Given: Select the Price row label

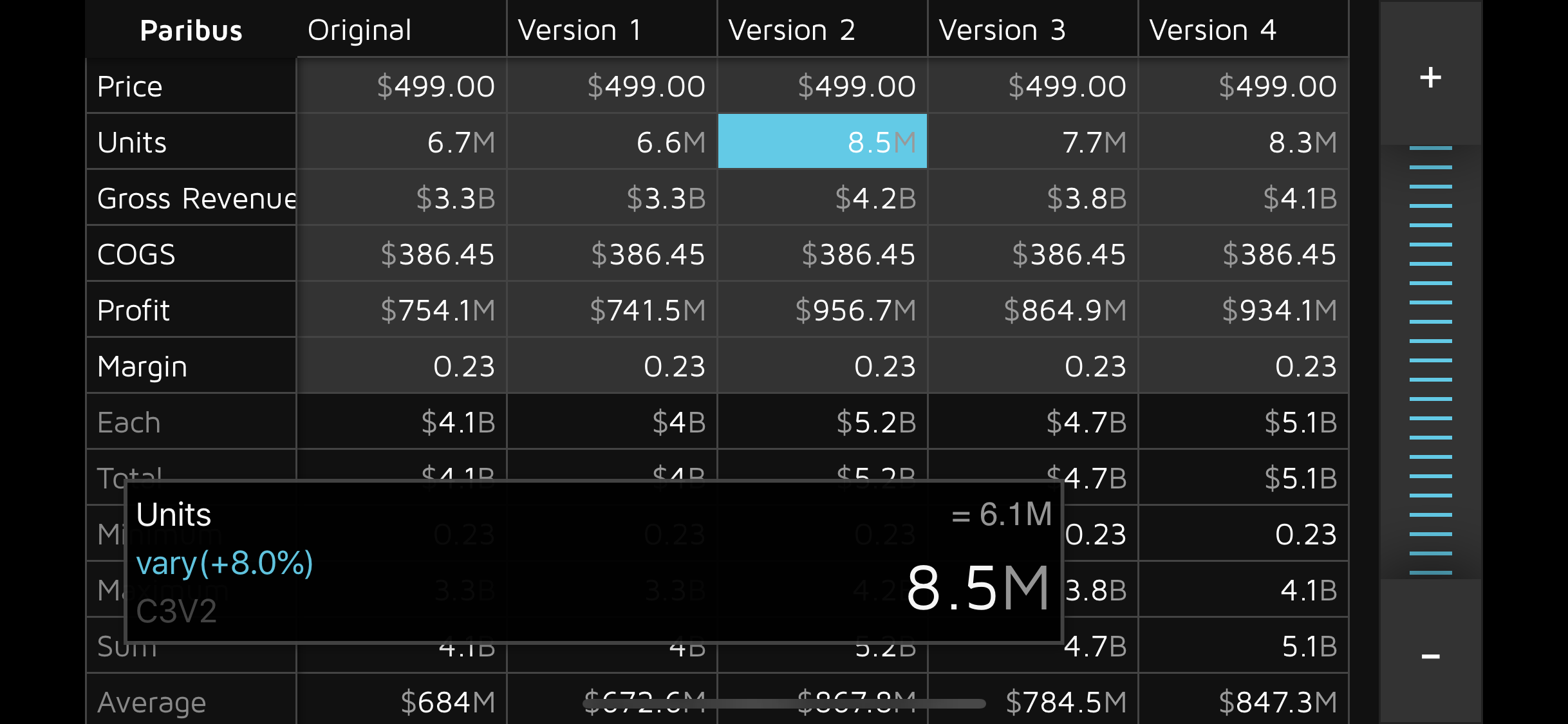Looking at the screenshot, I should 191,86.
